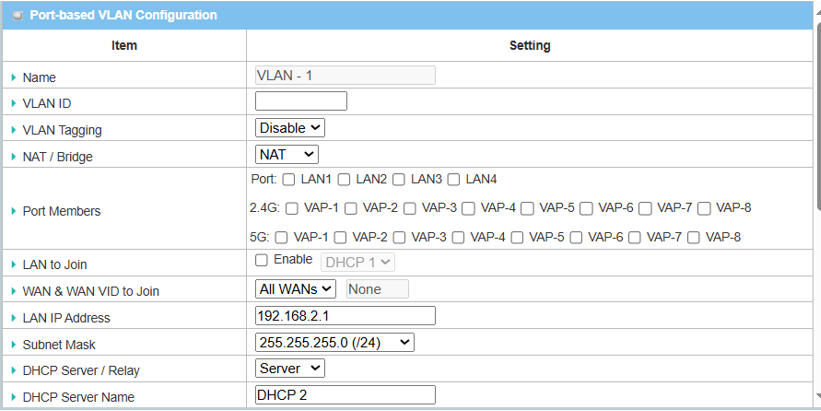Expand the DHCP Server / Relay dropdown
821x411 pixels.
point(290,368)
